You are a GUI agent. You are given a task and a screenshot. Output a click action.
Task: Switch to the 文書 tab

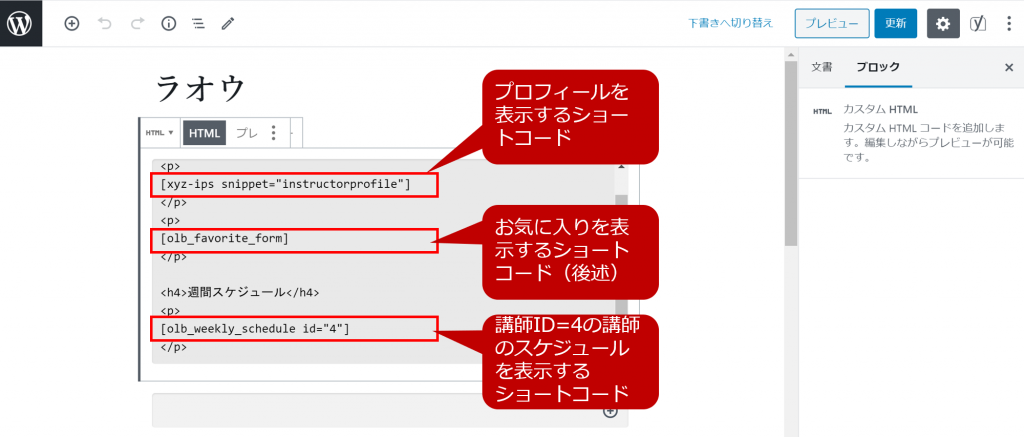pos(822,67)
